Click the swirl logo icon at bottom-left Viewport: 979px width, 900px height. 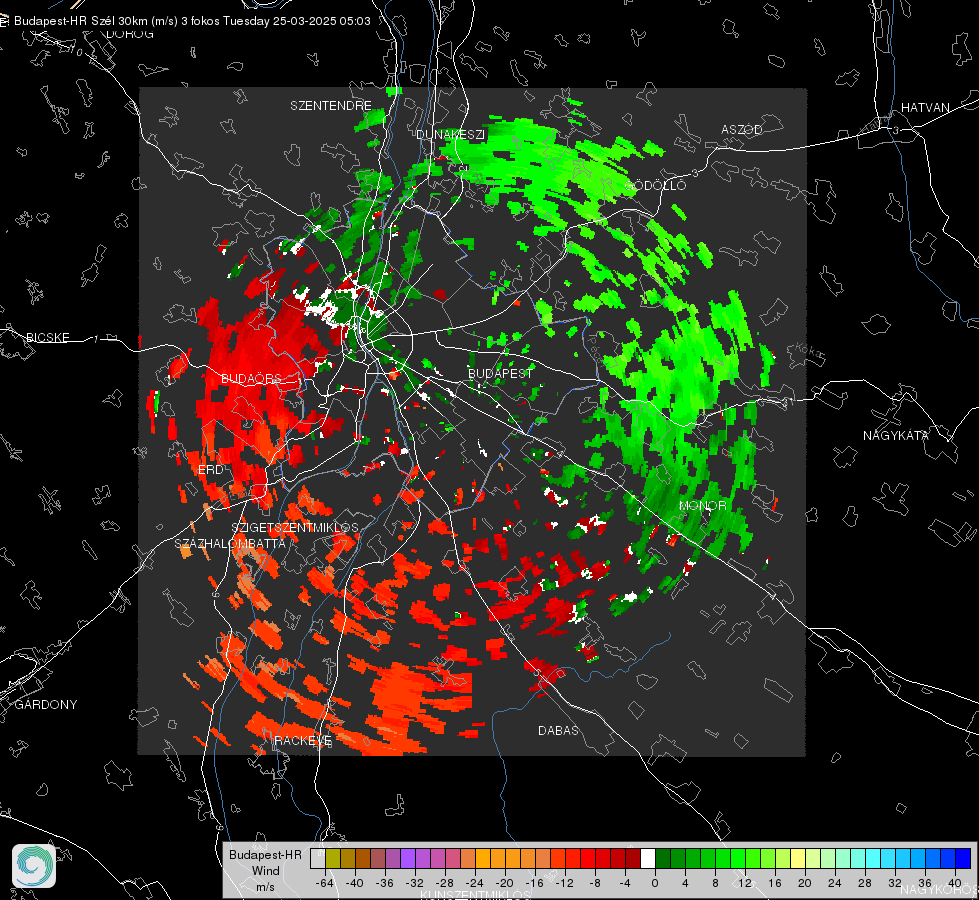(34, 866)
